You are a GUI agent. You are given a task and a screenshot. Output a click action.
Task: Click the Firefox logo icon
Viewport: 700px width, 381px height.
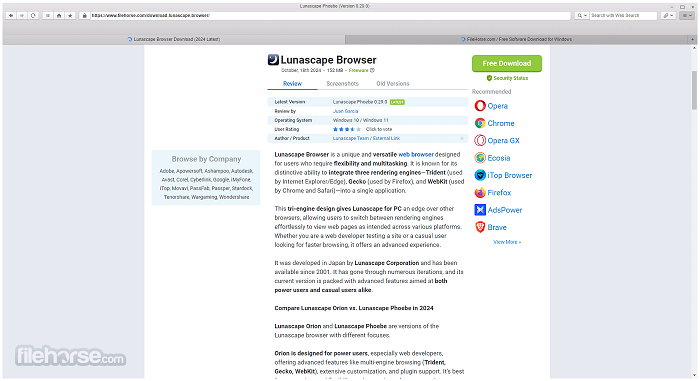(x=480, y=193)
